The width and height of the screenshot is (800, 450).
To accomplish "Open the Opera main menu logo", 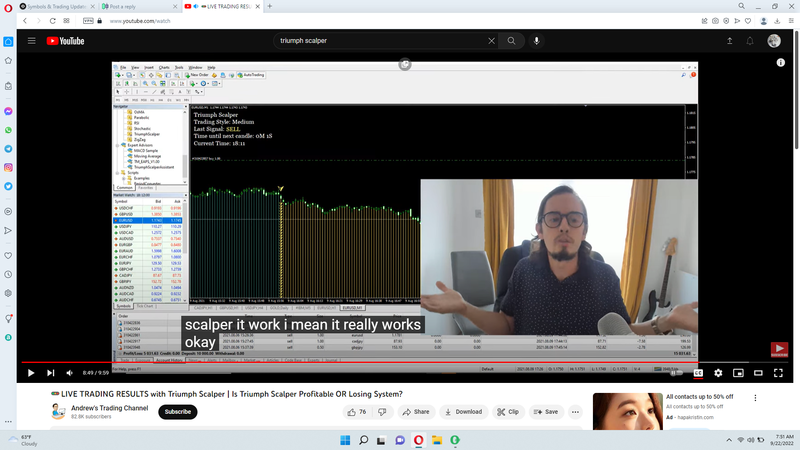I will click(8, 7).
